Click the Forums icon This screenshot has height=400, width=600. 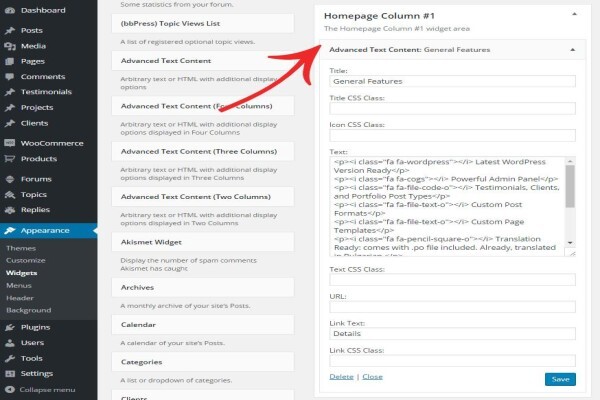[10, 179]
